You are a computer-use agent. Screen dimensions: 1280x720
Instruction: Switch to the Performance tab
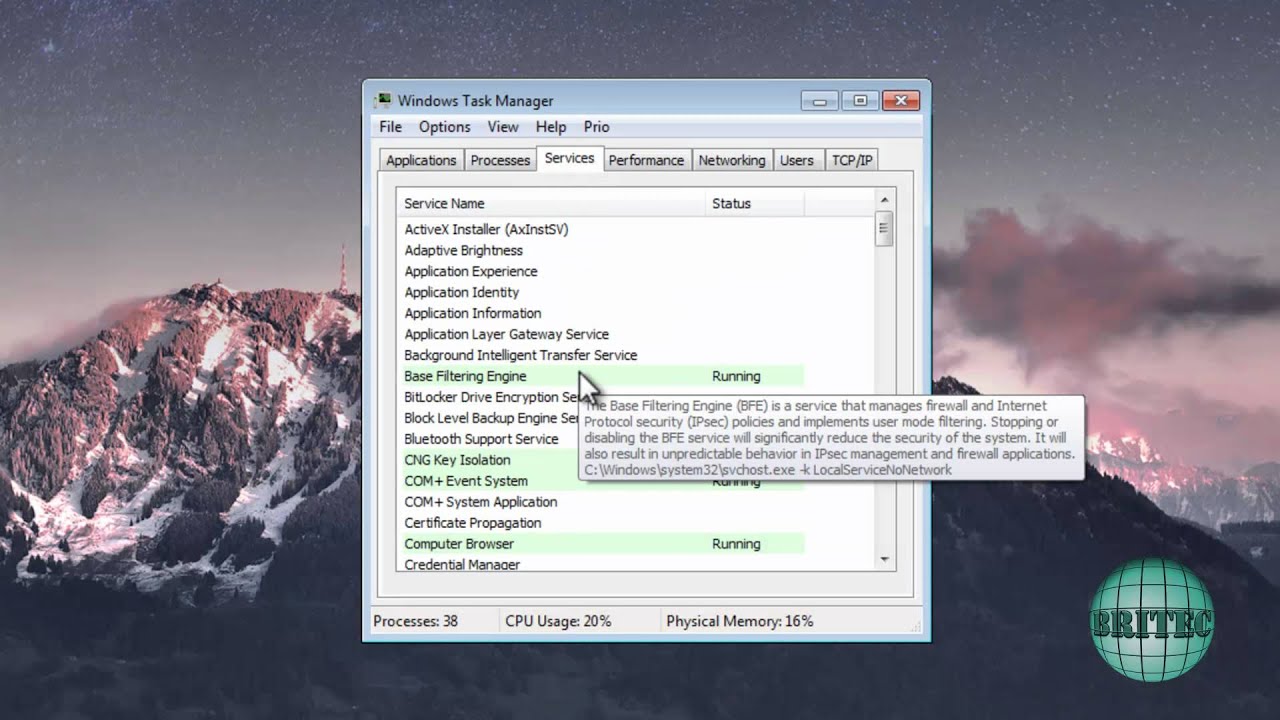tap(646, 160)
